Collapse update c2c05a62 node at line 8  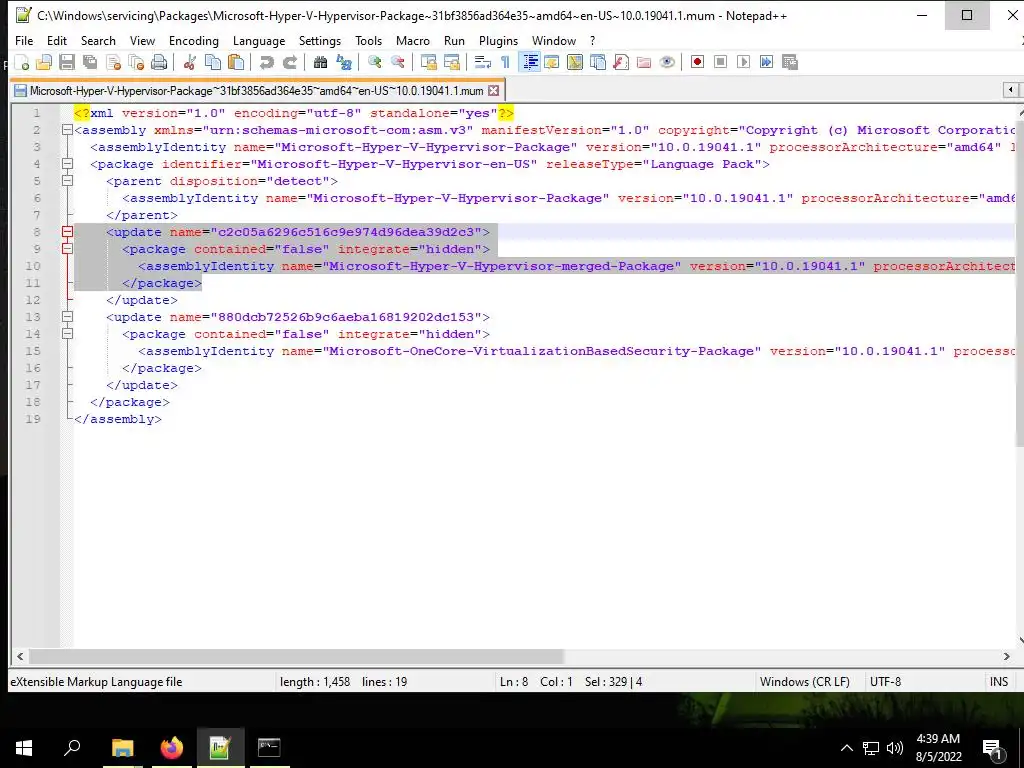(x=67, y=232)
